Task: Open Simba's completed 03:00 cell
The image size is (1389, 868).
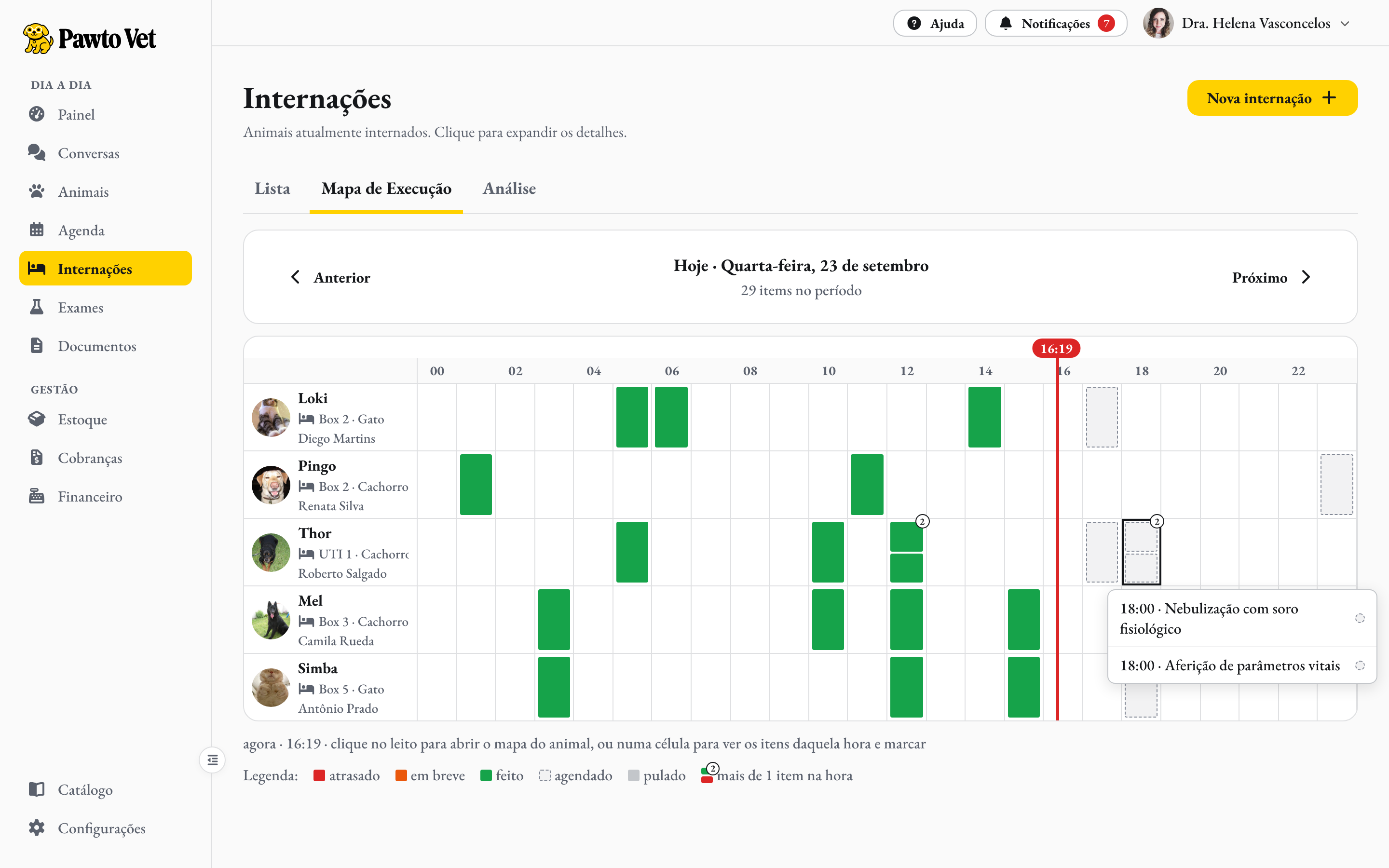Action: click(x=554, y=687)
